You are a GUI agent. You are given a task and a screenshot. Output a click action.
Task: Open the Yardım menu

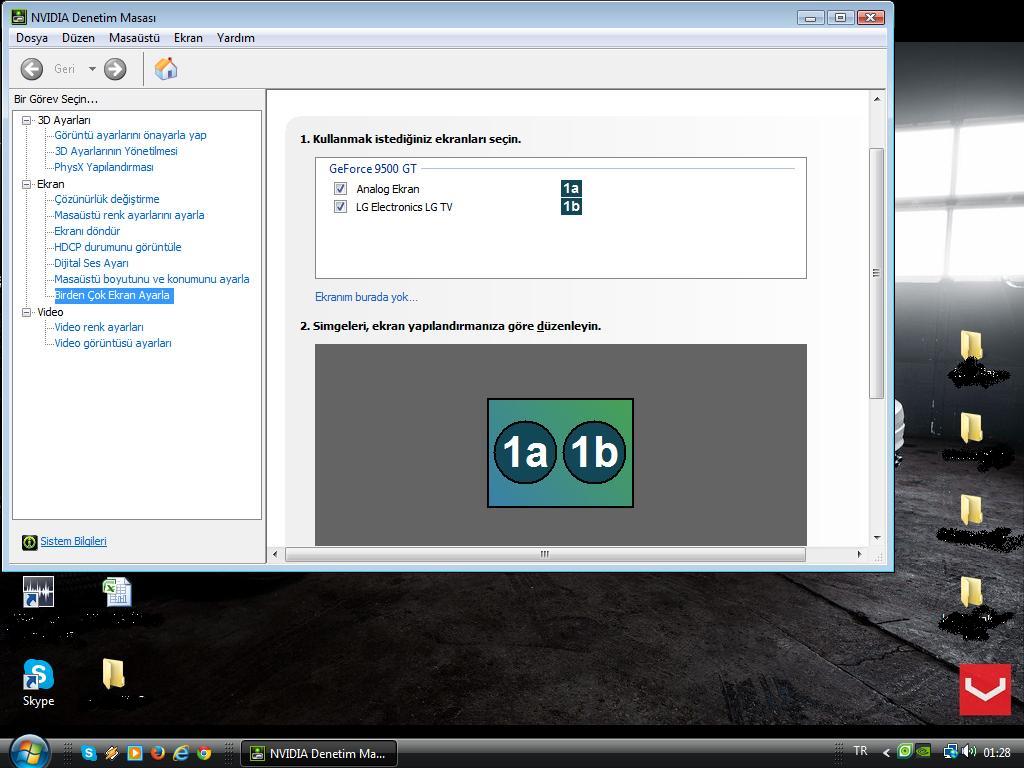coord(236,38)
